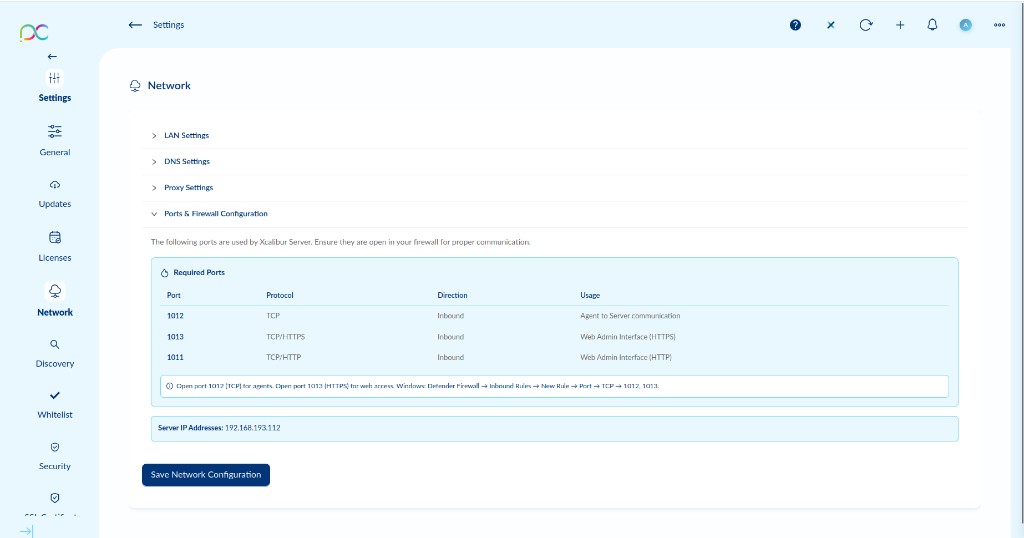The height and width of the screenshot is (538, 1024).
Task: Open the three-dot more options menu
Action: click(x=999, y=25)
